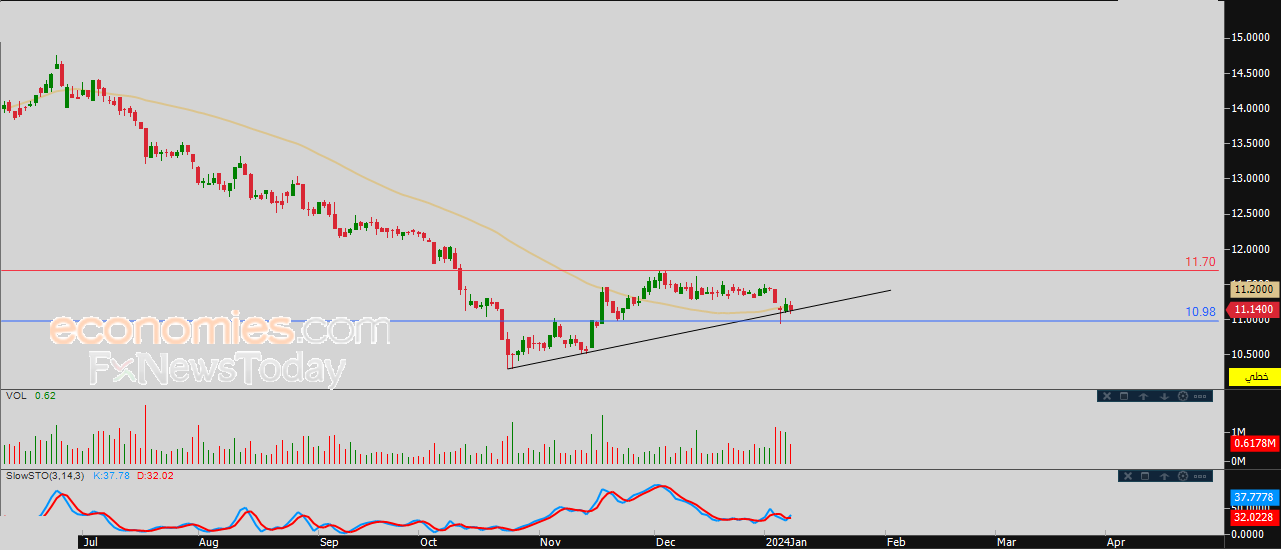Click the 13.0000 price axis label

coord(1253,178)
